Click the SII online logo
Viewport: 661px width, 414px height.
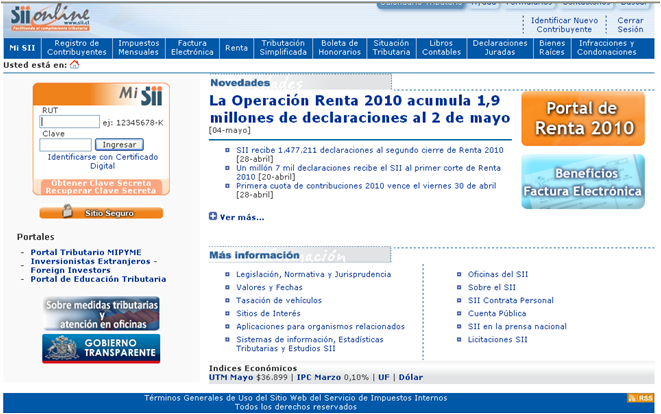click(50, 18)
